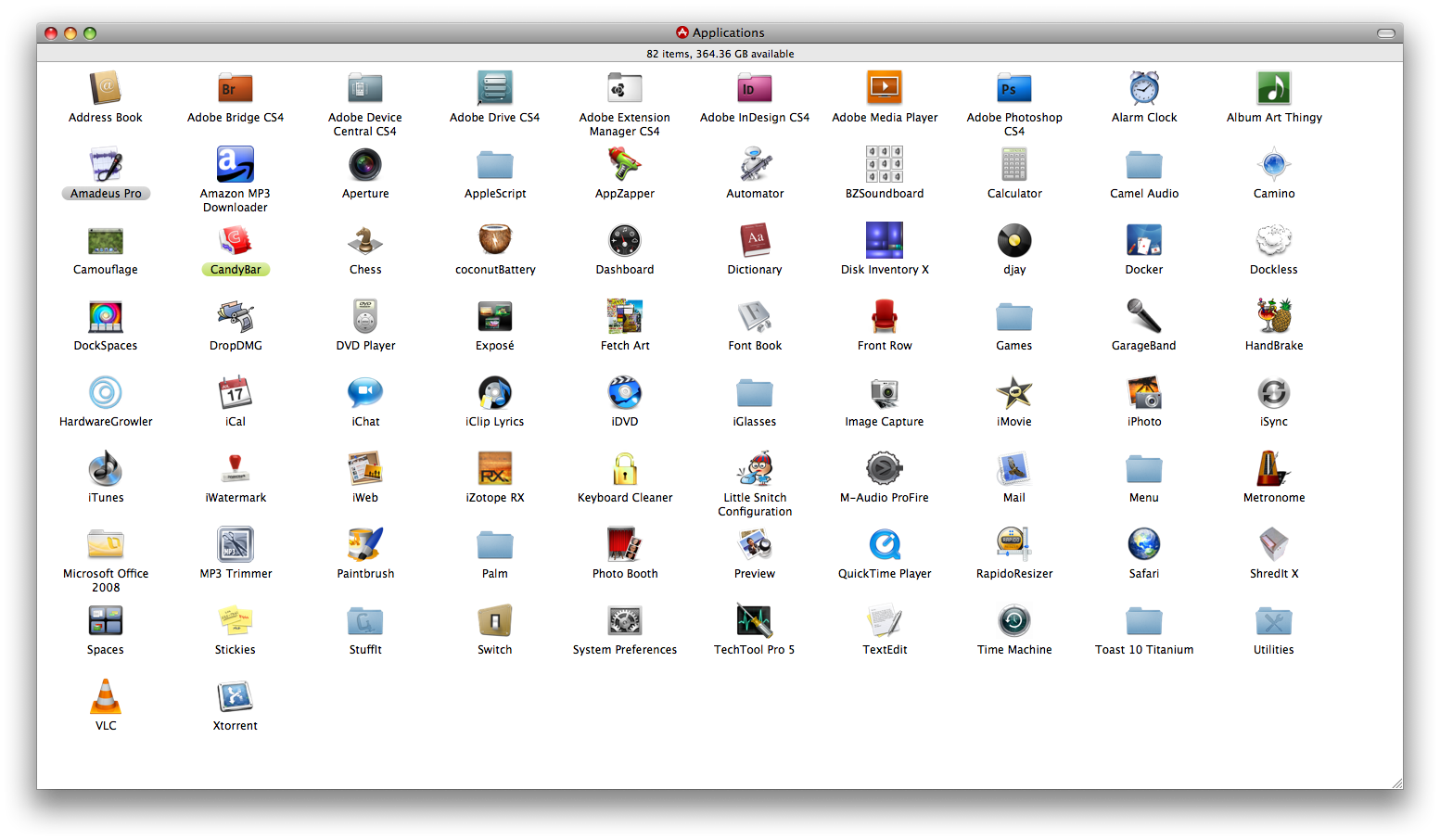Select the Utilities folder icon
The image size is (1440, 840).
tap(1274, 620)
